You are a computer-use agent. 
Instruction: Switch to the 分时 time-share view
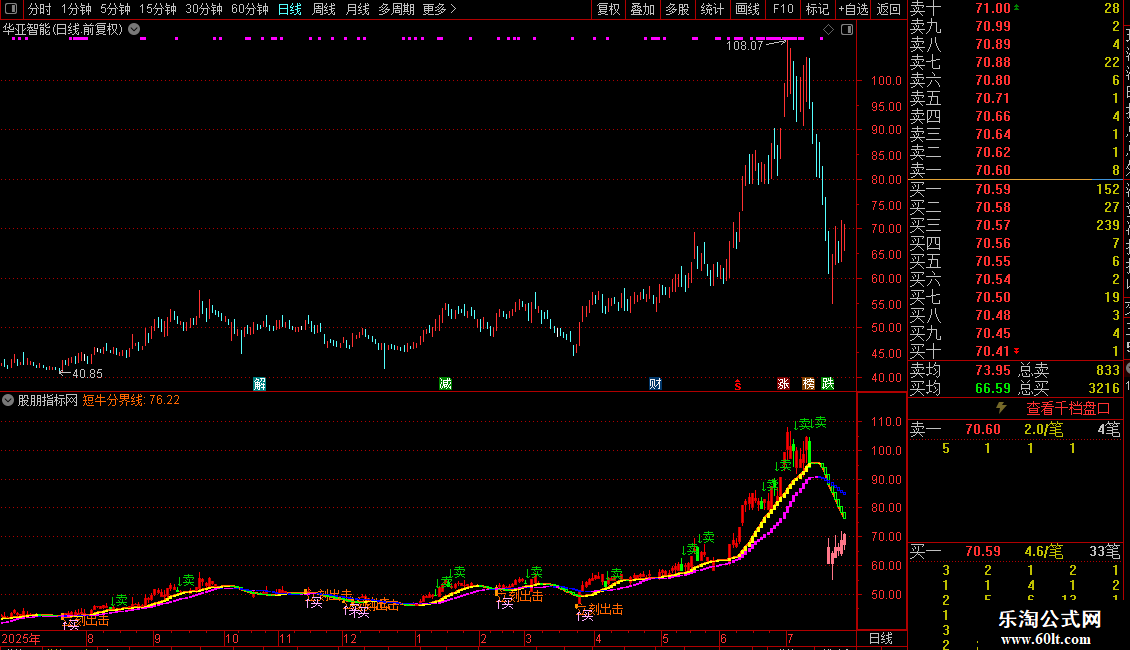[40, 9]
